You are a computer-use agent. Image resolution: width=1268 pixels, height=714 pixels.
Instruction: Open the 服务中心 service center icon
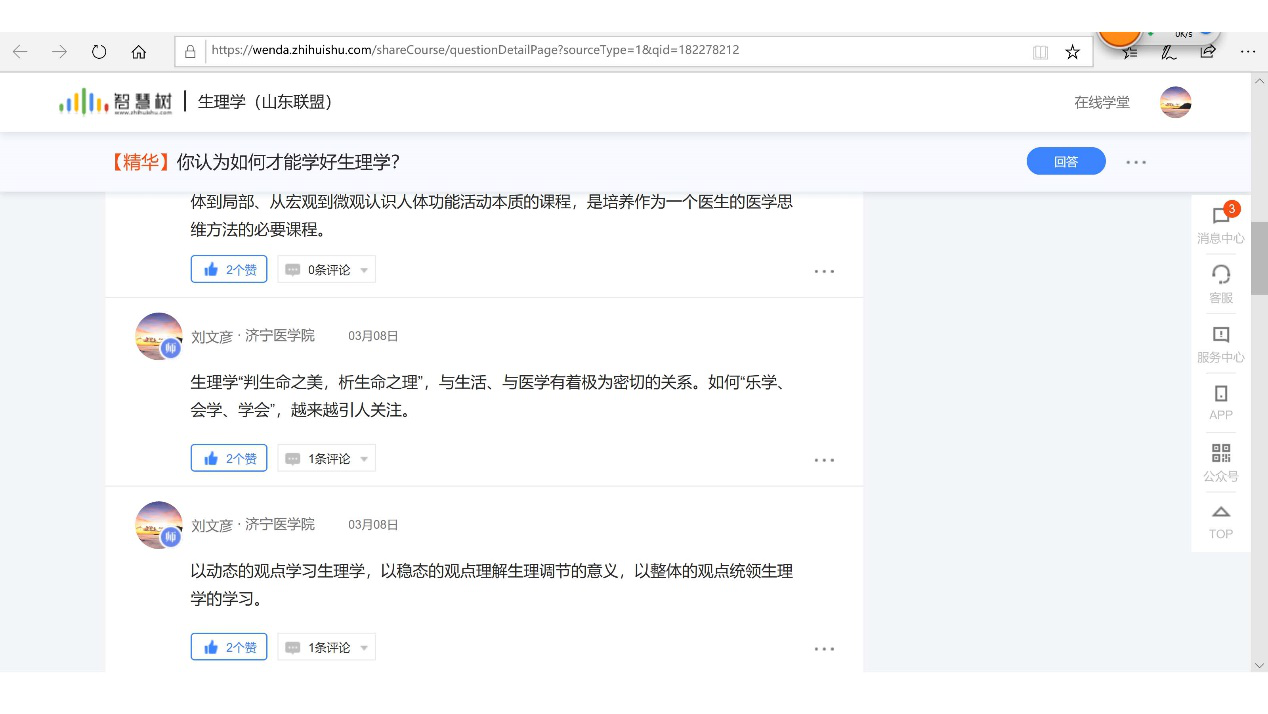(x=1220, y=335)
